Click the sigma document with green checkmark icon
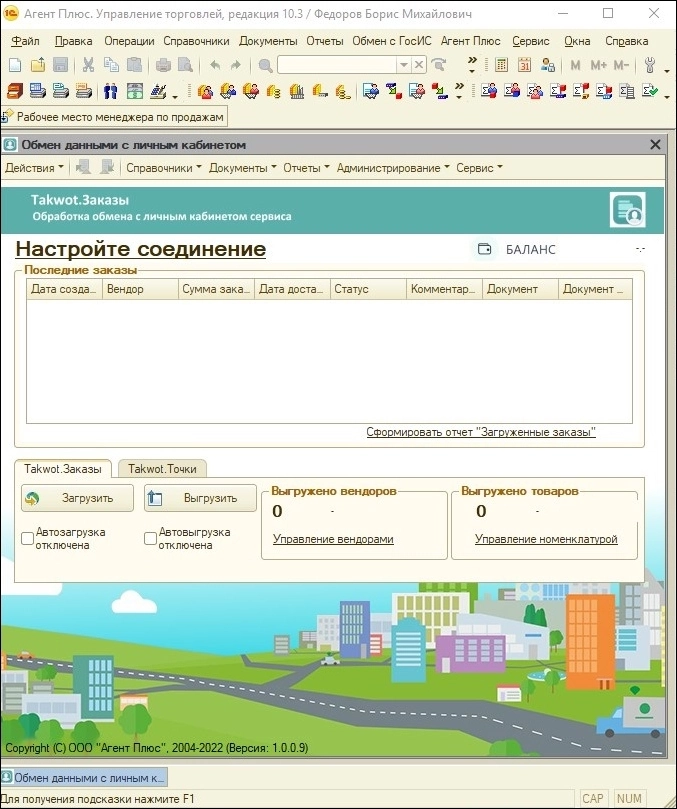677x809 pixels. point(650,91)
